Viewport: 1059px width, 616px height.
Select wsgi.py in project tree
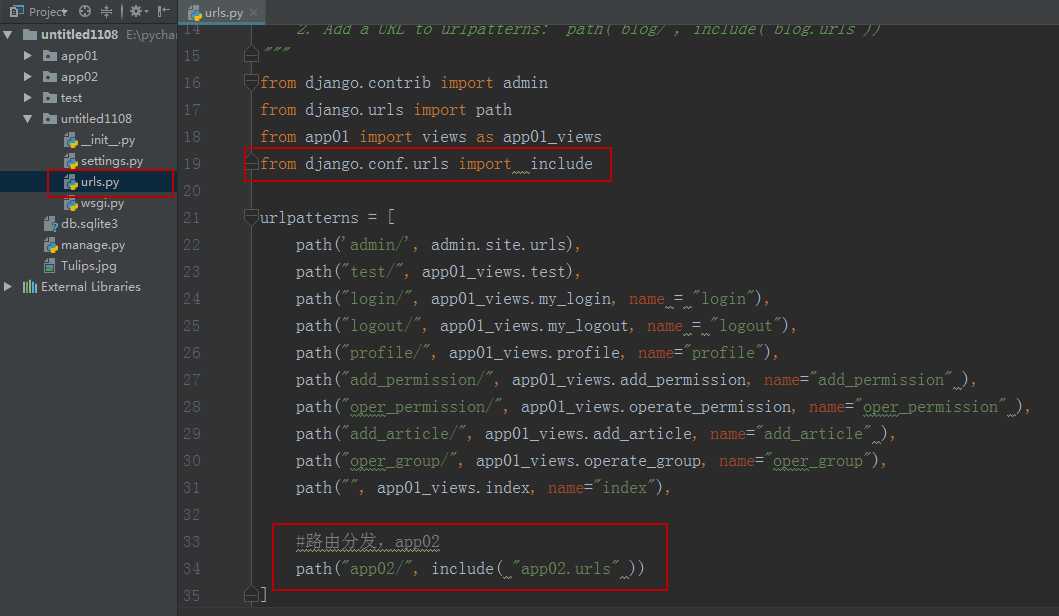[x=102, y=203]
